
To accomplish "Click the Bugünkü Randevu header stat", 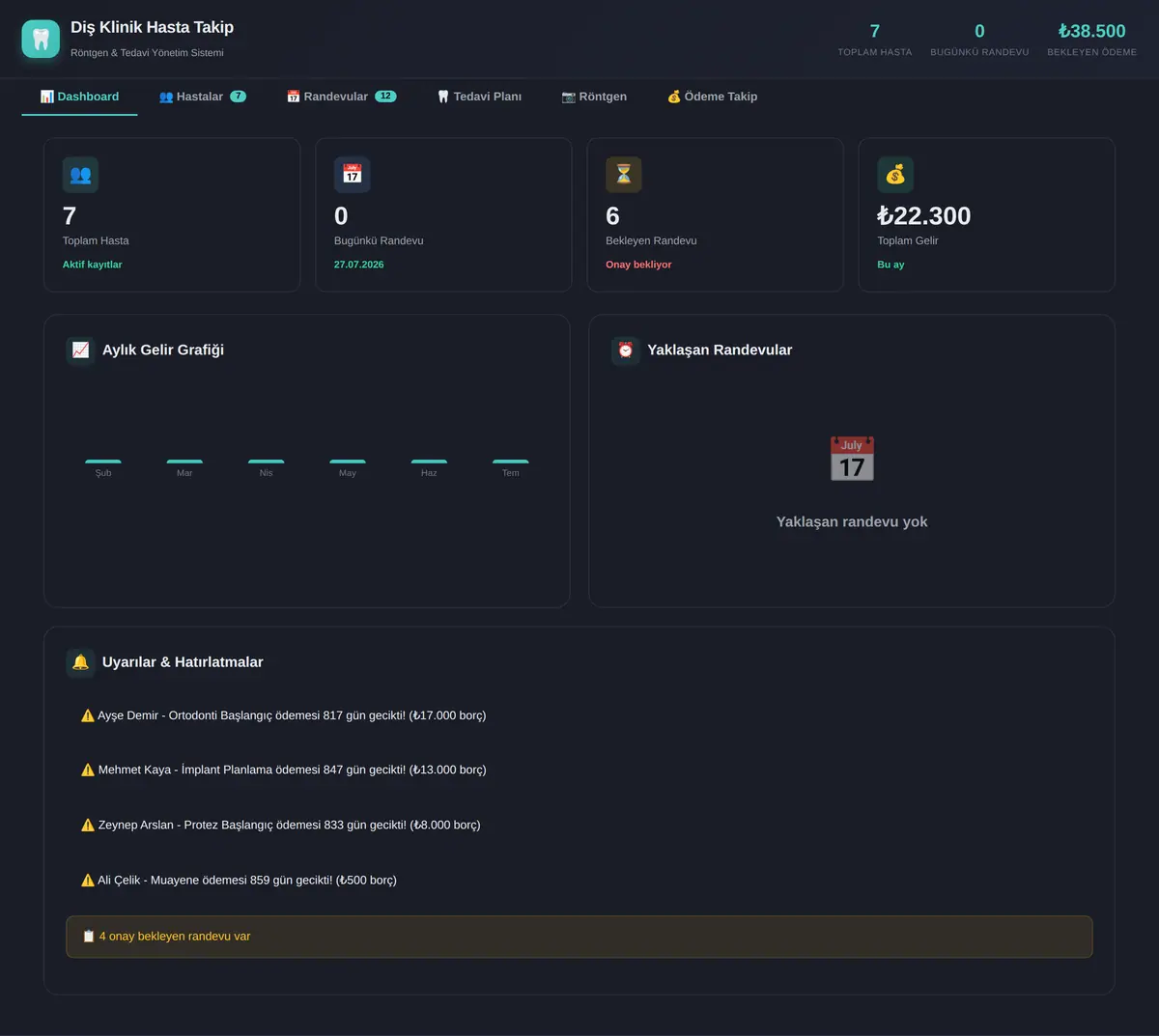I will point(979,39).
